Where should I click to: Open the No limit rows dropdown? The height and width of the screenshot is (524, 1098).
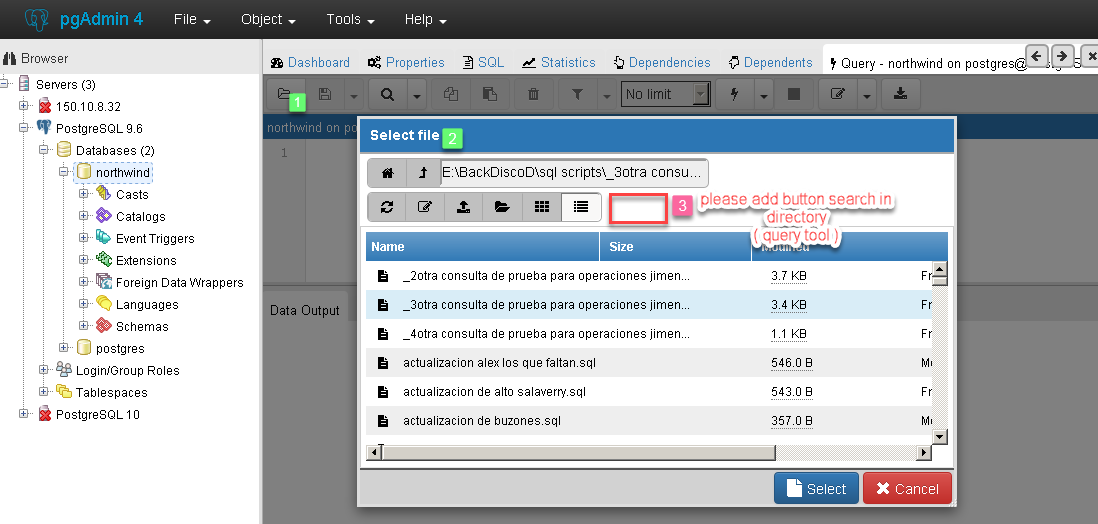coord(665,94)
